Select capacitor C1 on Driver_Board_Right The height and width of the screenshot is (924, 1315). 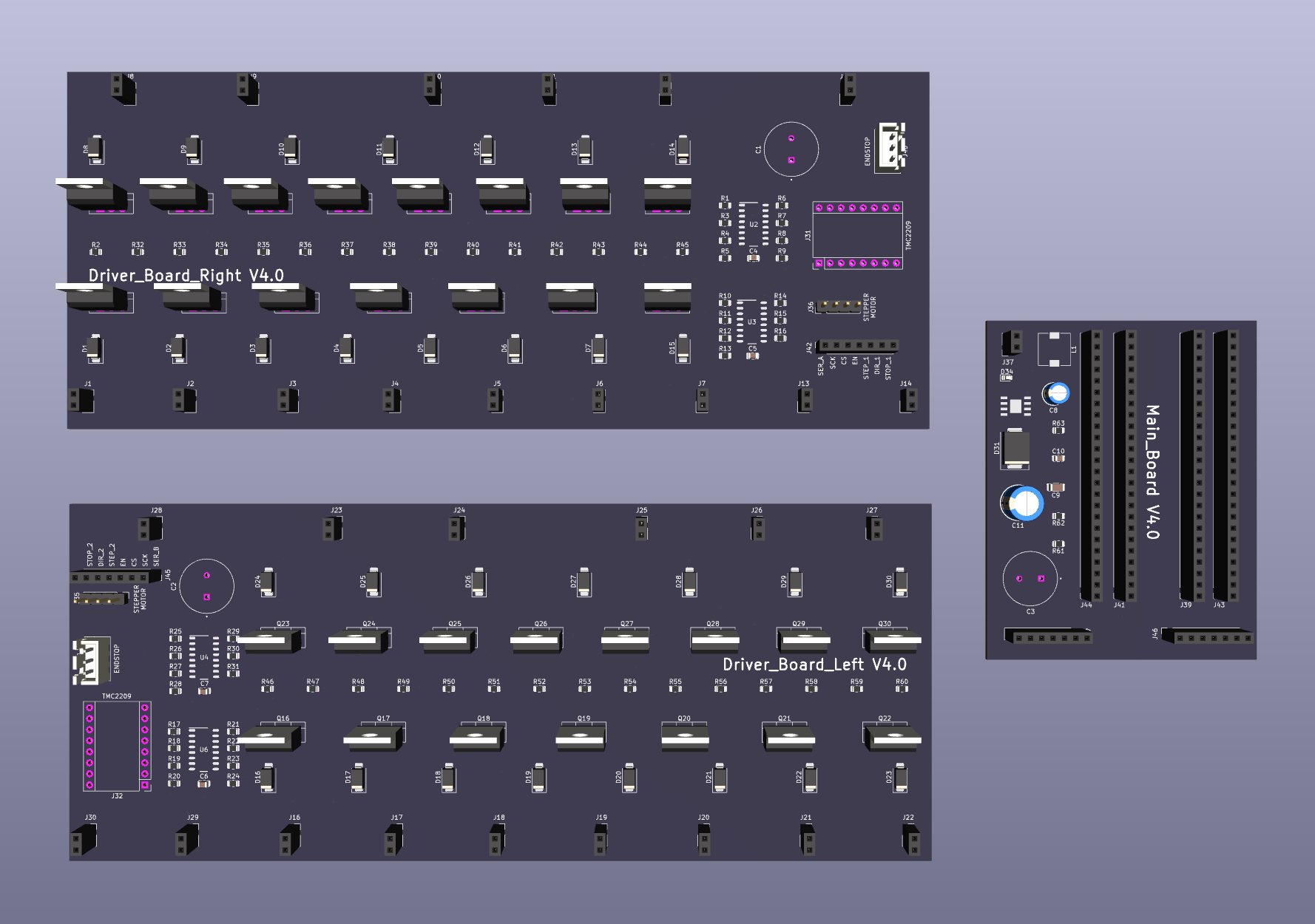[791, 149]
